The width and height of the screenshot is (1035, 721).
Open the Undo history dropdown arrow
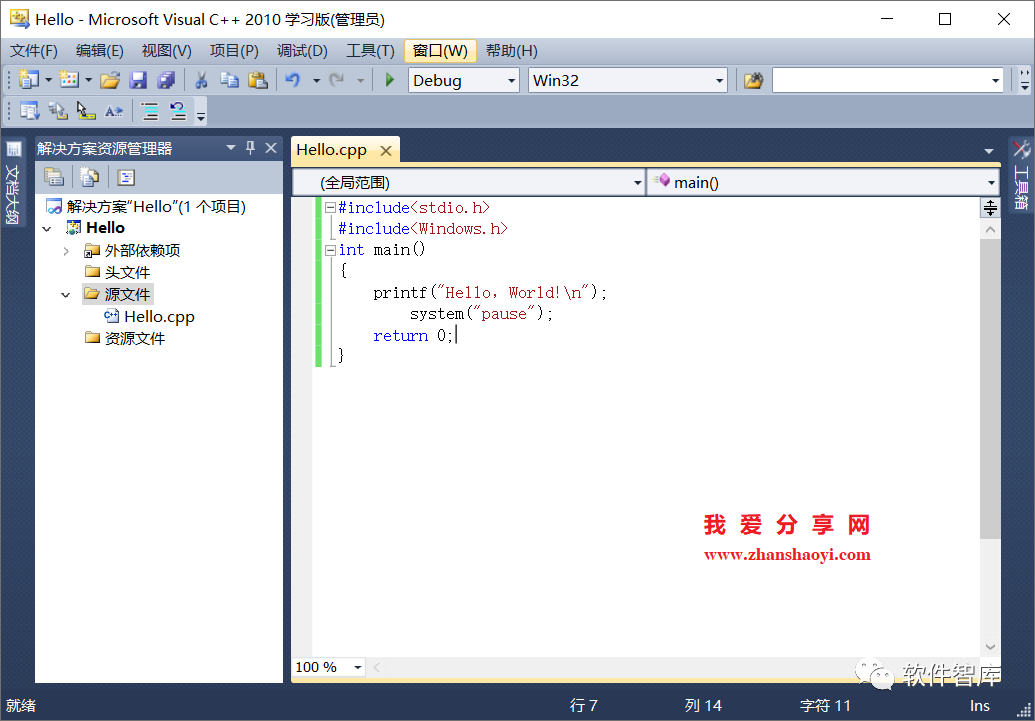pyautogui.click(x=316, y=81)
